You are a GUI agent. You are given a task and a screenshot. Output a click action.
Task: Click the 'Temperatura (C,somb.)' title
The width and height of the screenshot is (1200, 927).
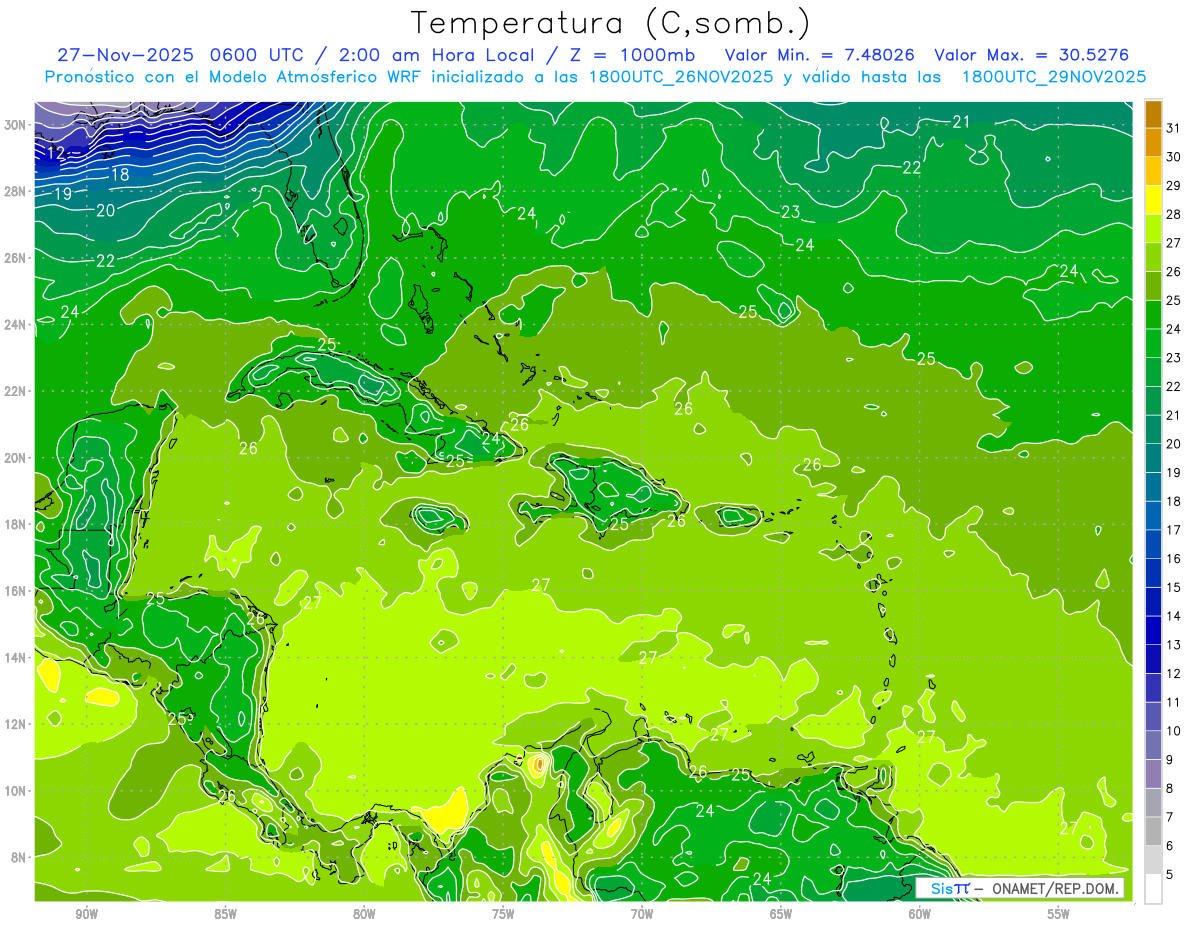(610, 22)
